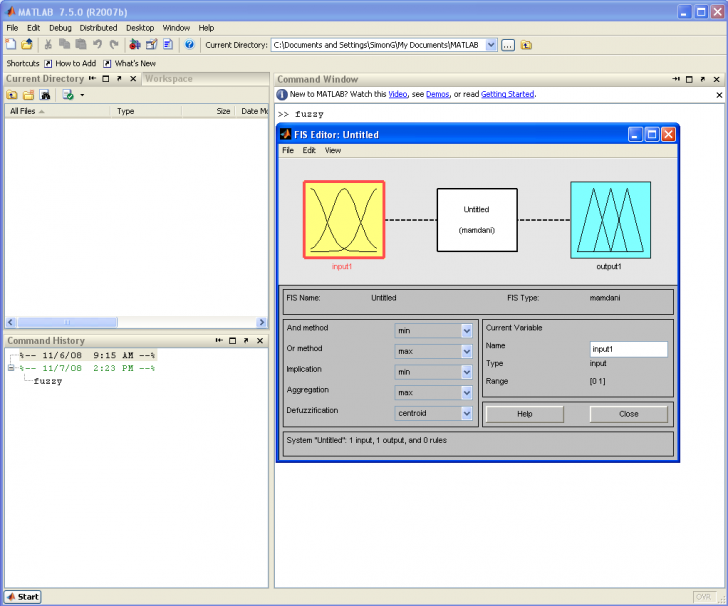Click the Copy toolbar icon
Screen dimensions: 728x606
coord(65,45)
